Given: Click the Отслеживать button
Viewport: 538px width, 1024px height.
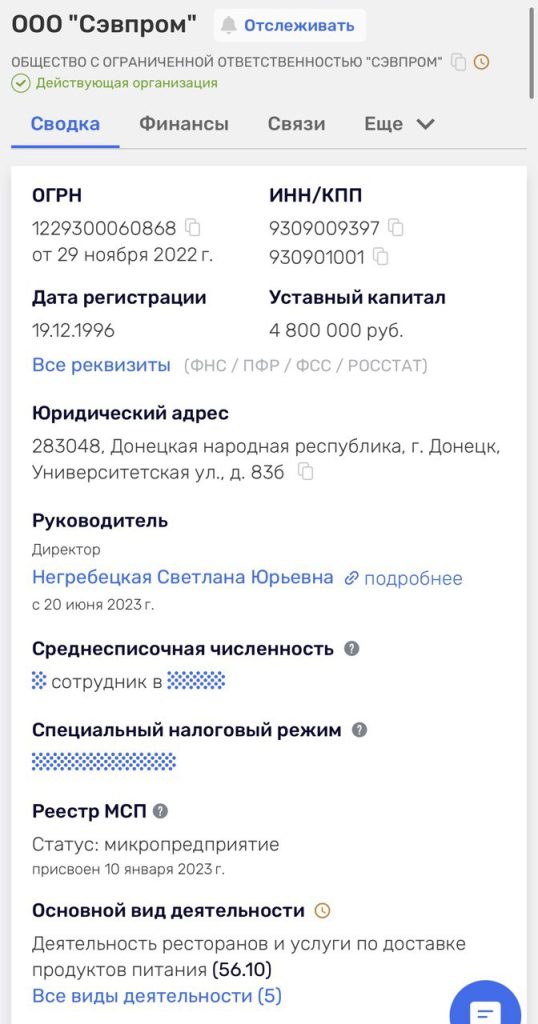Looking at the screenshot, I should (x=290, y=25).
